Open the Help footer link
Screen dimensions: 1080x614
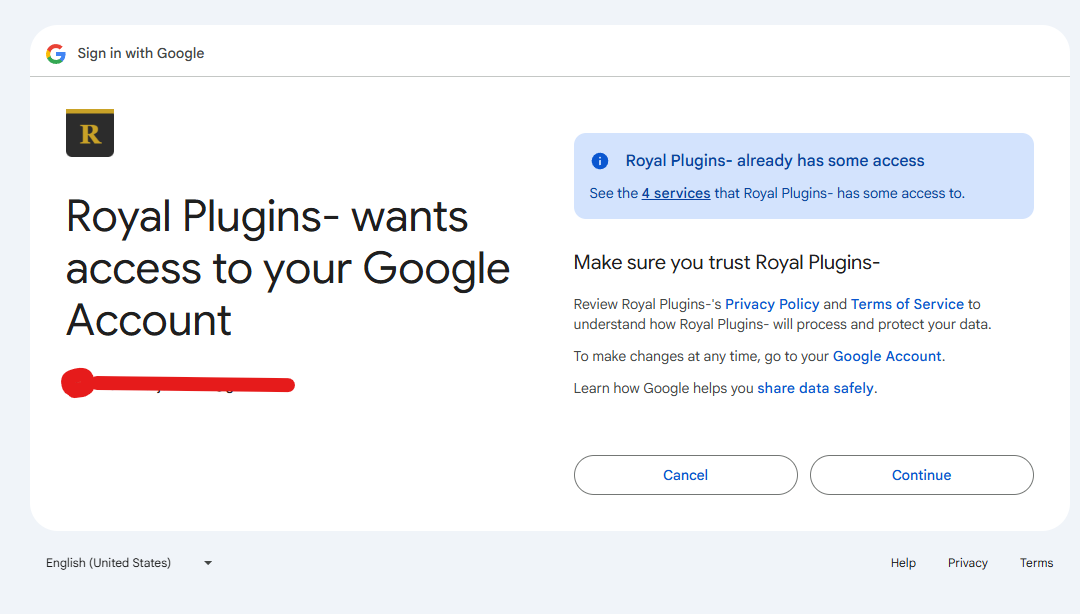click(x=903, y=563)
